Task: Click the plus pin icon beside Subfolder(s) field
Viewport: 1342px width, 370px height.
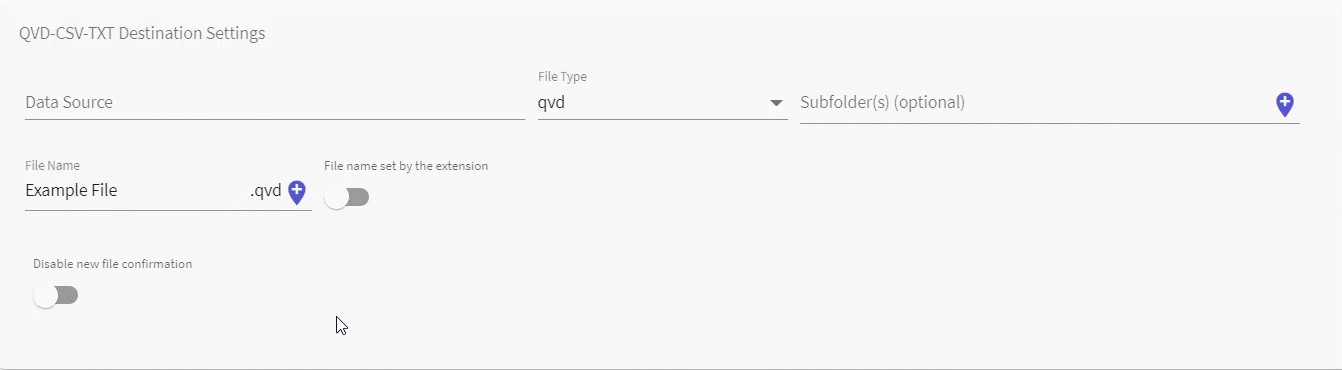Action: pyautogui.click(x=1285, y=104)
